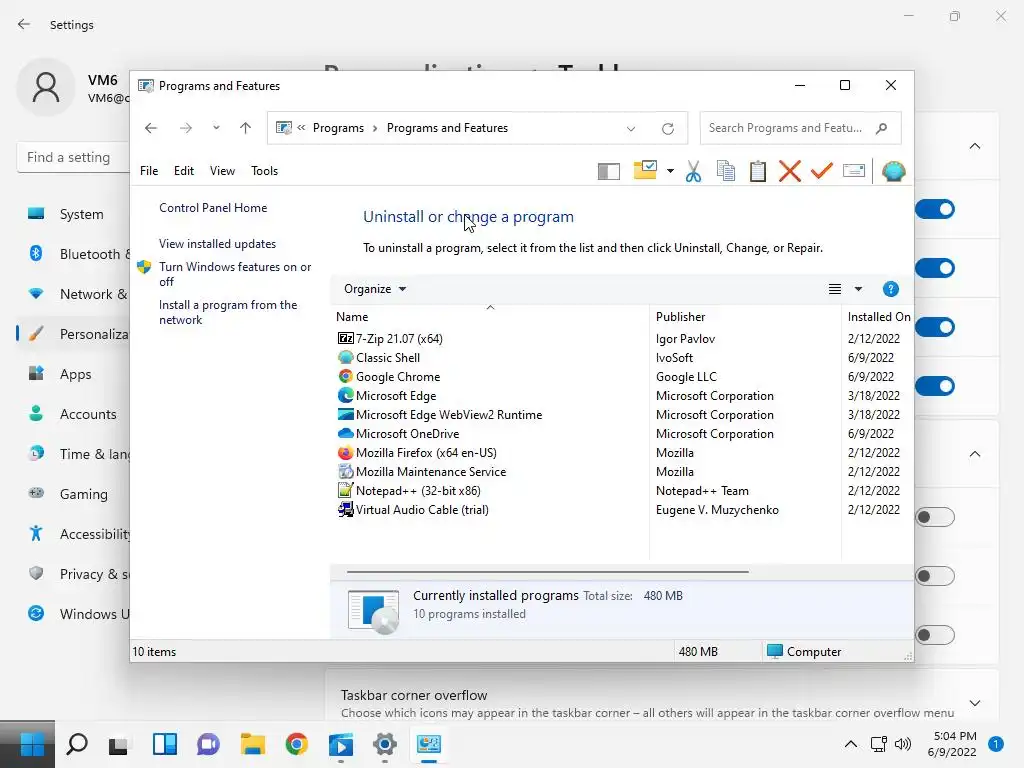Viewport: 1024px width, 768px height.
Task: Select Notepad++ (32-bit x86) entry
Action: tap(418, 490)
